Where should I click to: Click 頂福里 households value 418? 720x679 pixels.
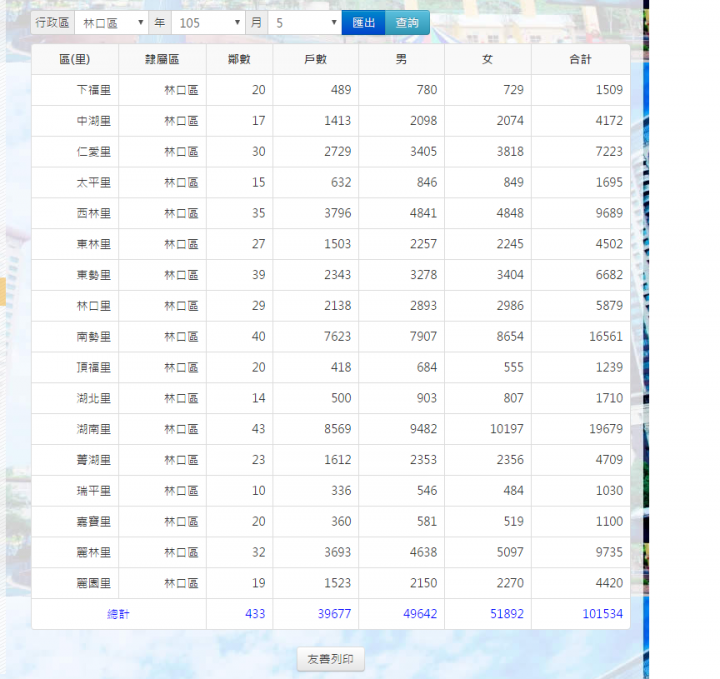[x=341, y=367]
